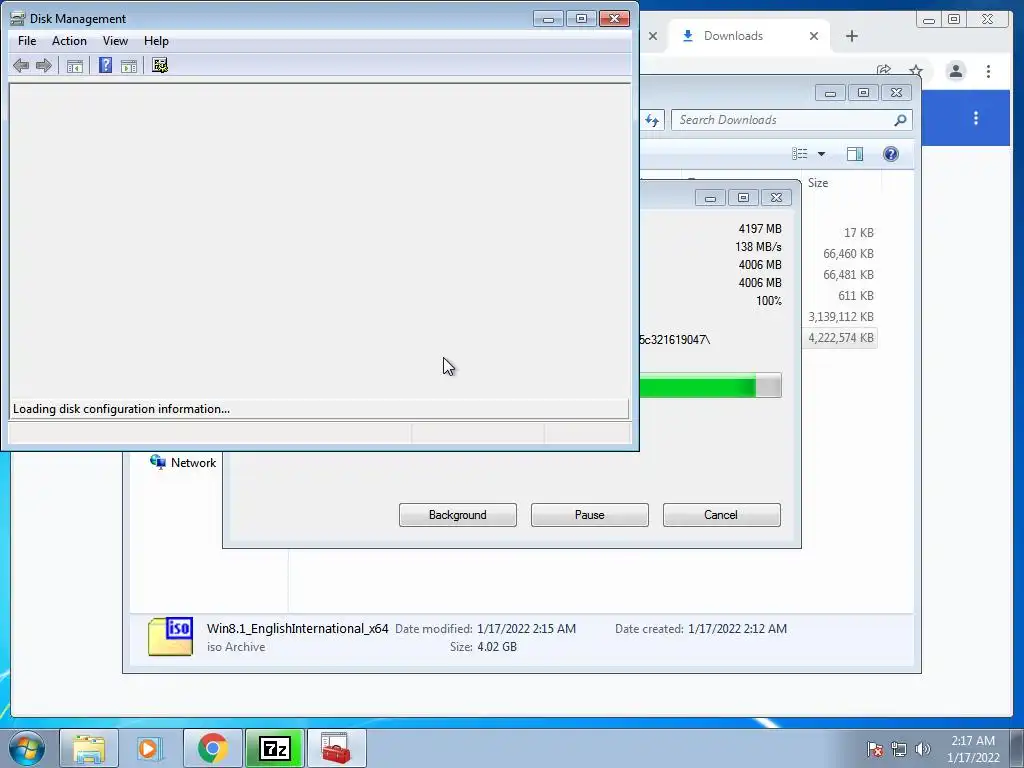Click the Size column header in Explorer
This screenshot has height=768, width=1024.
coord(818,183)
